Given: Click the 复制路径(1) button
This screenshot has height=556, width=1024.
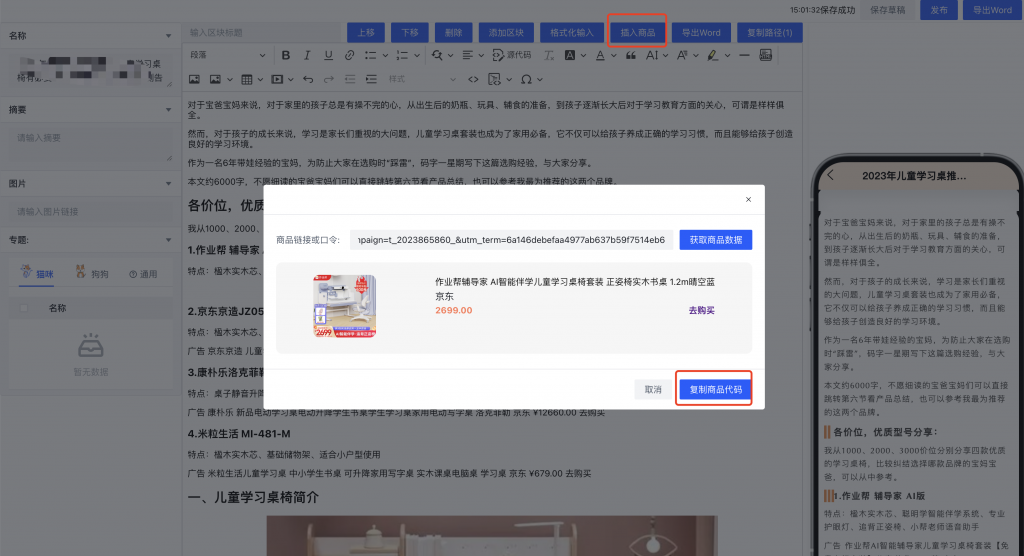Looking at the screenshot, I should [x=769, y=33].
